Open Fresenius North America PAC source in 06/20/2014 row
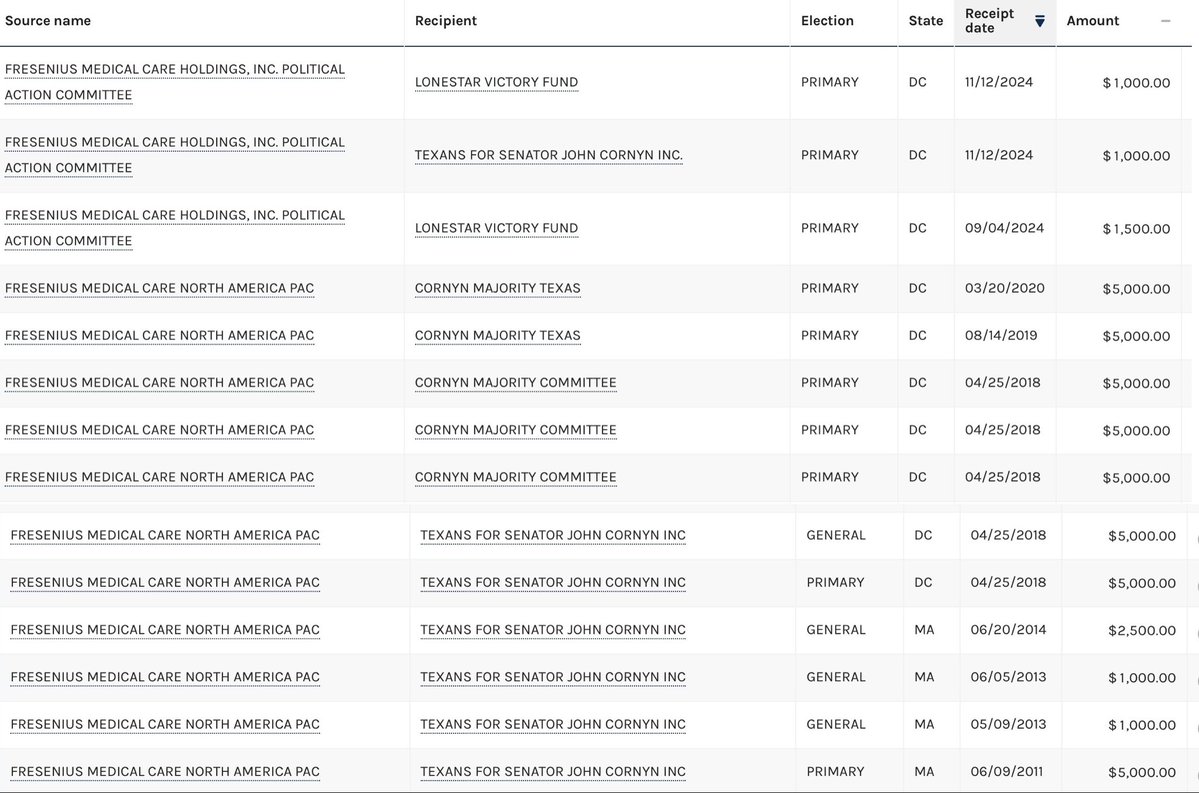Image resolution: width=1199 pixels, height=793 pixels. coord(164,630)
